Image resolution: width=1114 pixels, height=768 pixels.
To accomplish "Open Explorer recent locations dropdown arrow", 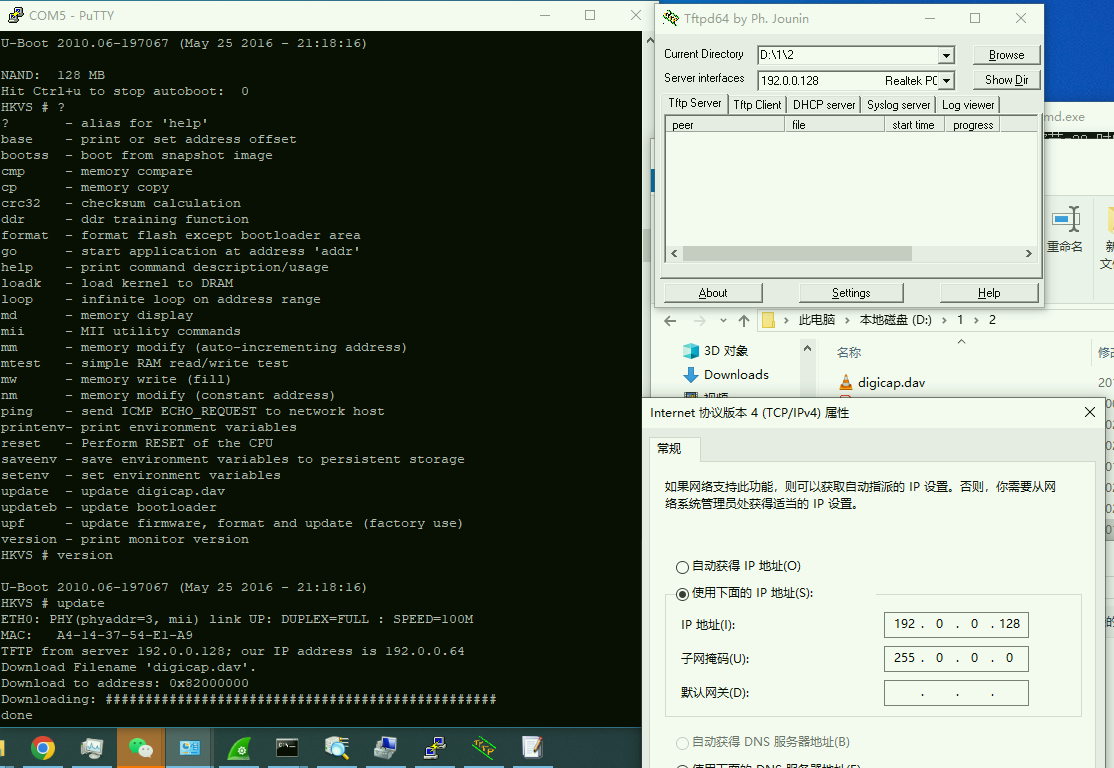I will click(x=722, y=321).
